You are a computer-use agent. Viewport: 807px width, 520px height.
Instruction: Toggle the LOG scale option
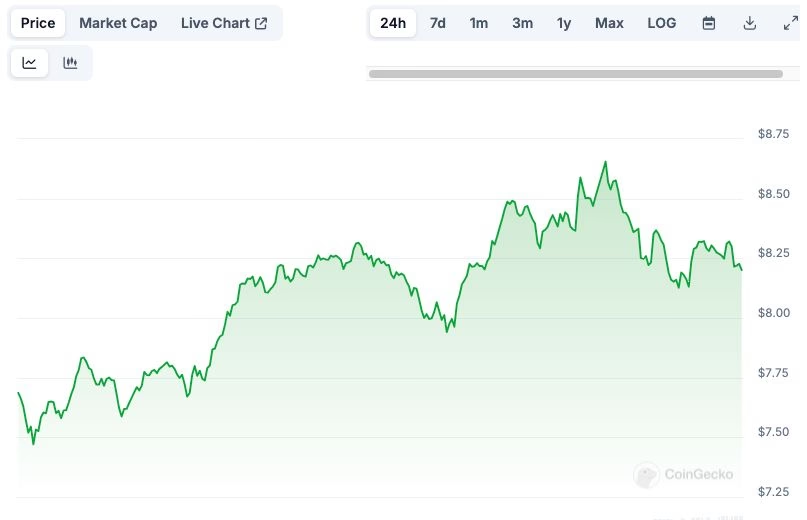point(661,23)
